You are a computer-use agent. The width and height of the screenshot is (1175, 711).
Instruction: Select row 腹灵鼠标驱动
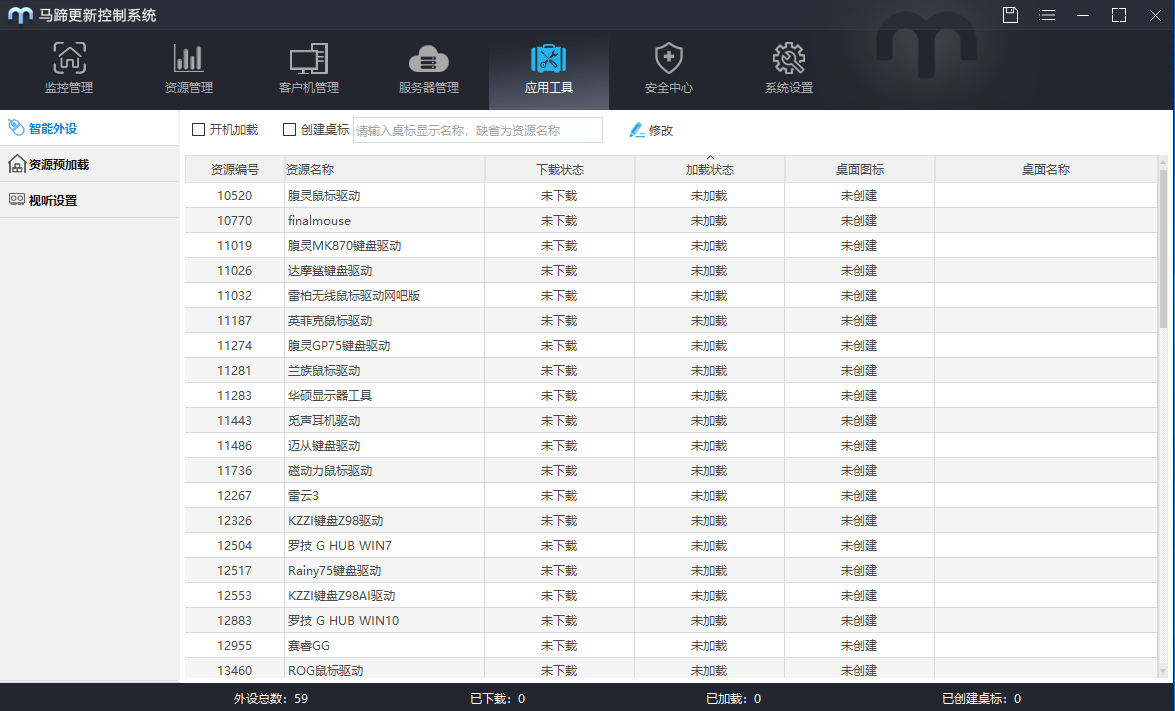point(671,196)
